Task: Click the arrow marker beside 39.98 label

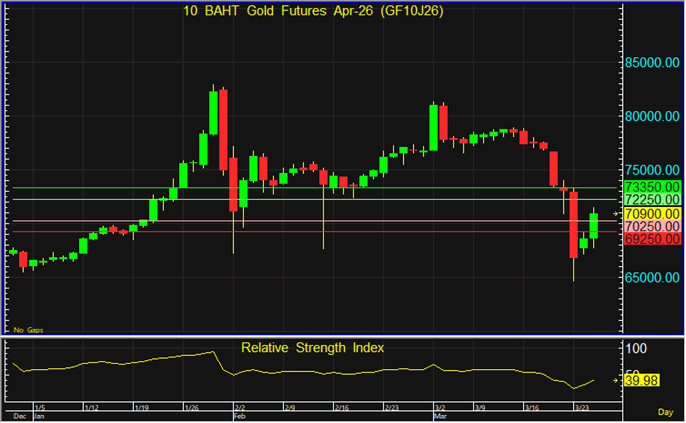Action: [617, 381]
